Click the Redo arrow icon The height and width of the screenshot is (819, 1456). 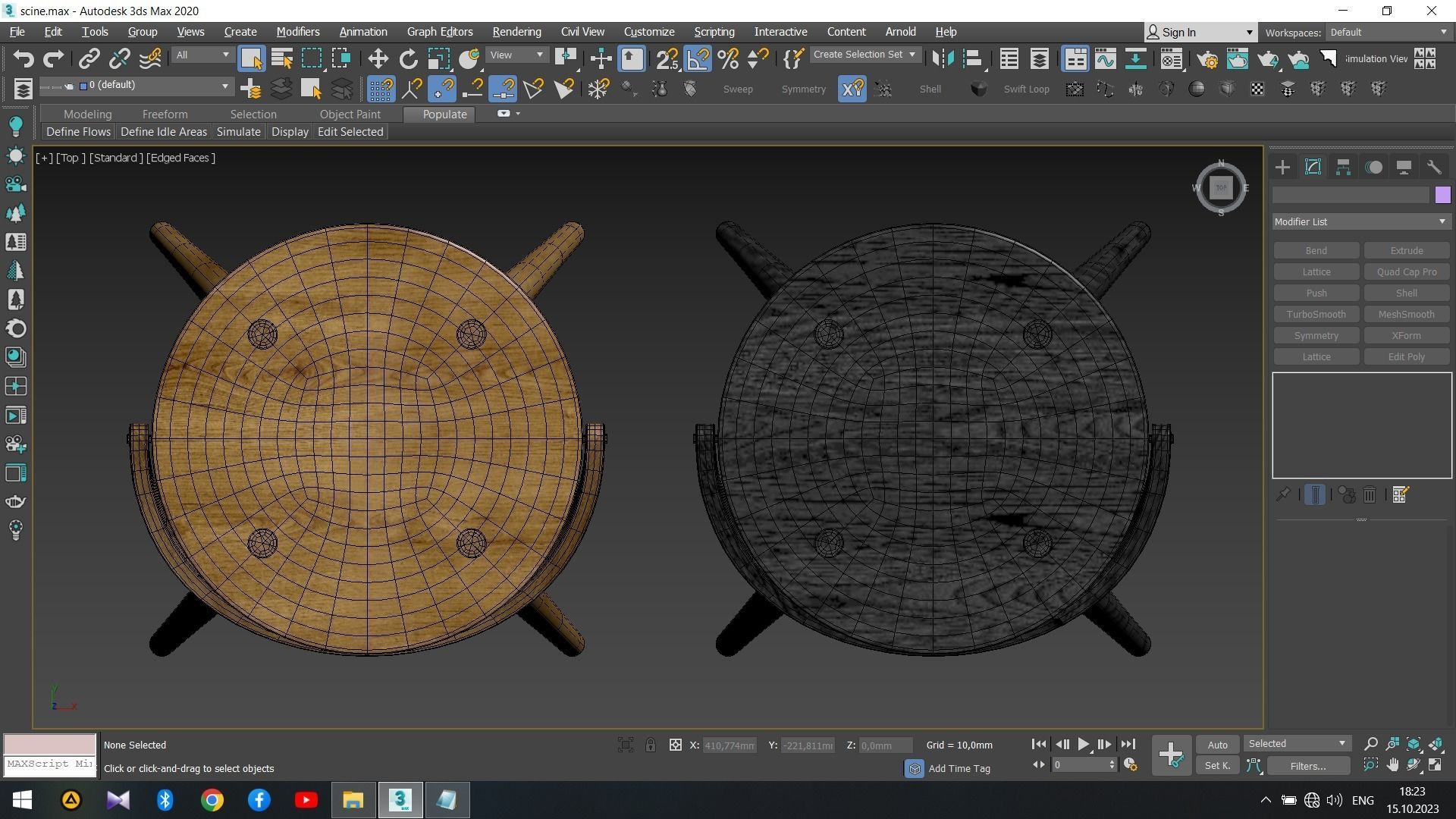coord(53,58)
